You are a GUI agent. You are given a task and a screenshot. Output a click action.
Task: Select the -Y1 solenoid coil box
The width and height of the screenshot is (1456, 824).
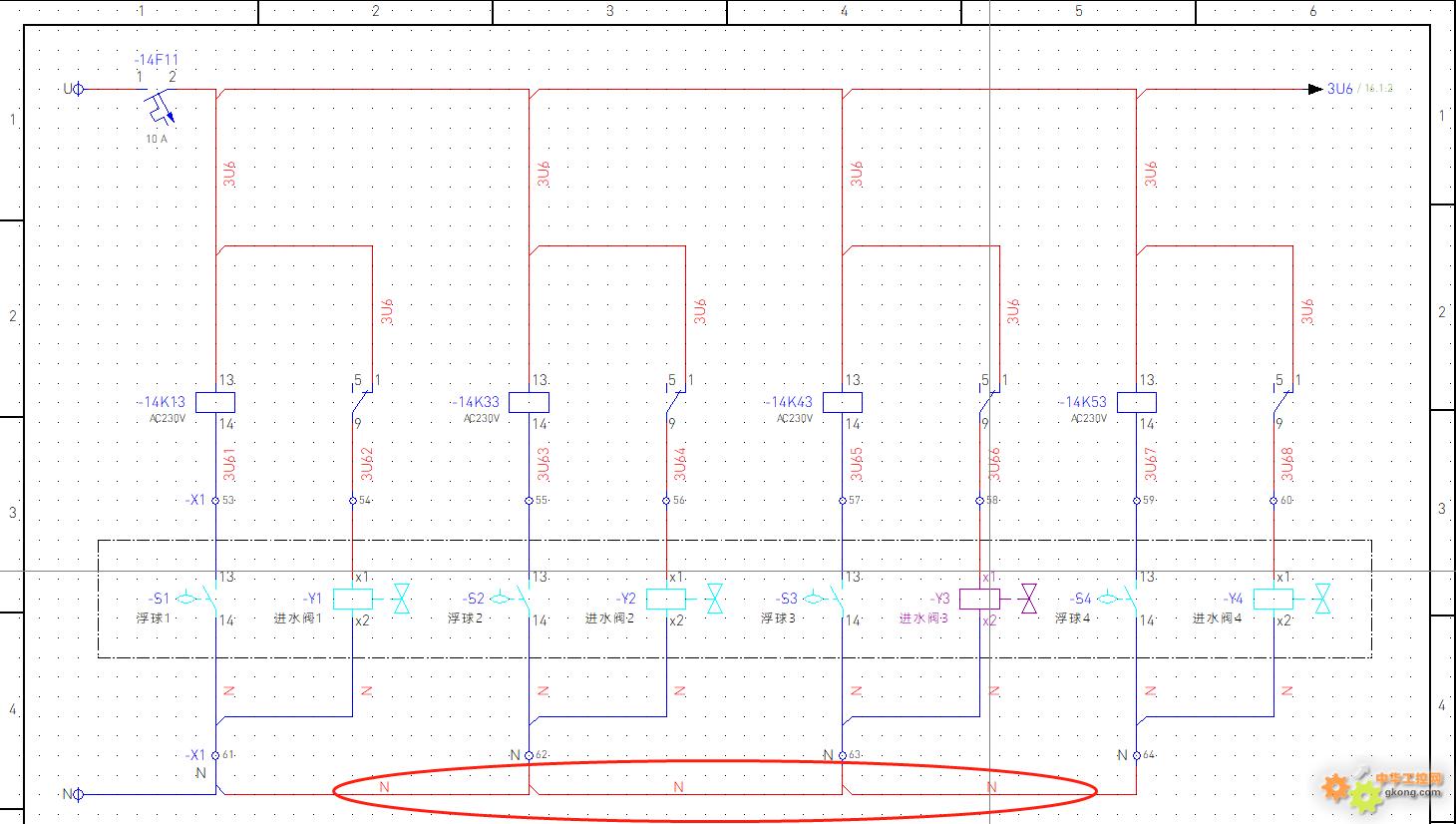tap(352, 599)
